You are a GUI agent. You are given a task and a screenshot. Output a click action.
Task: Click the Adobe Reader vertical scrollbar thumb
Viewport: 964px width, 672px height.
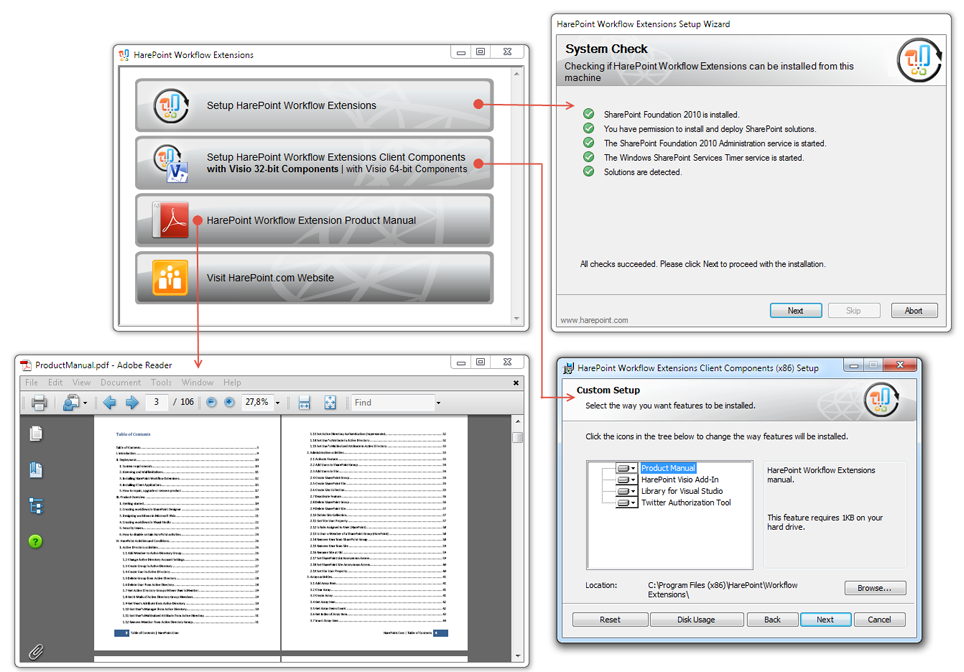pyautogui.click(x=518, y=437)
